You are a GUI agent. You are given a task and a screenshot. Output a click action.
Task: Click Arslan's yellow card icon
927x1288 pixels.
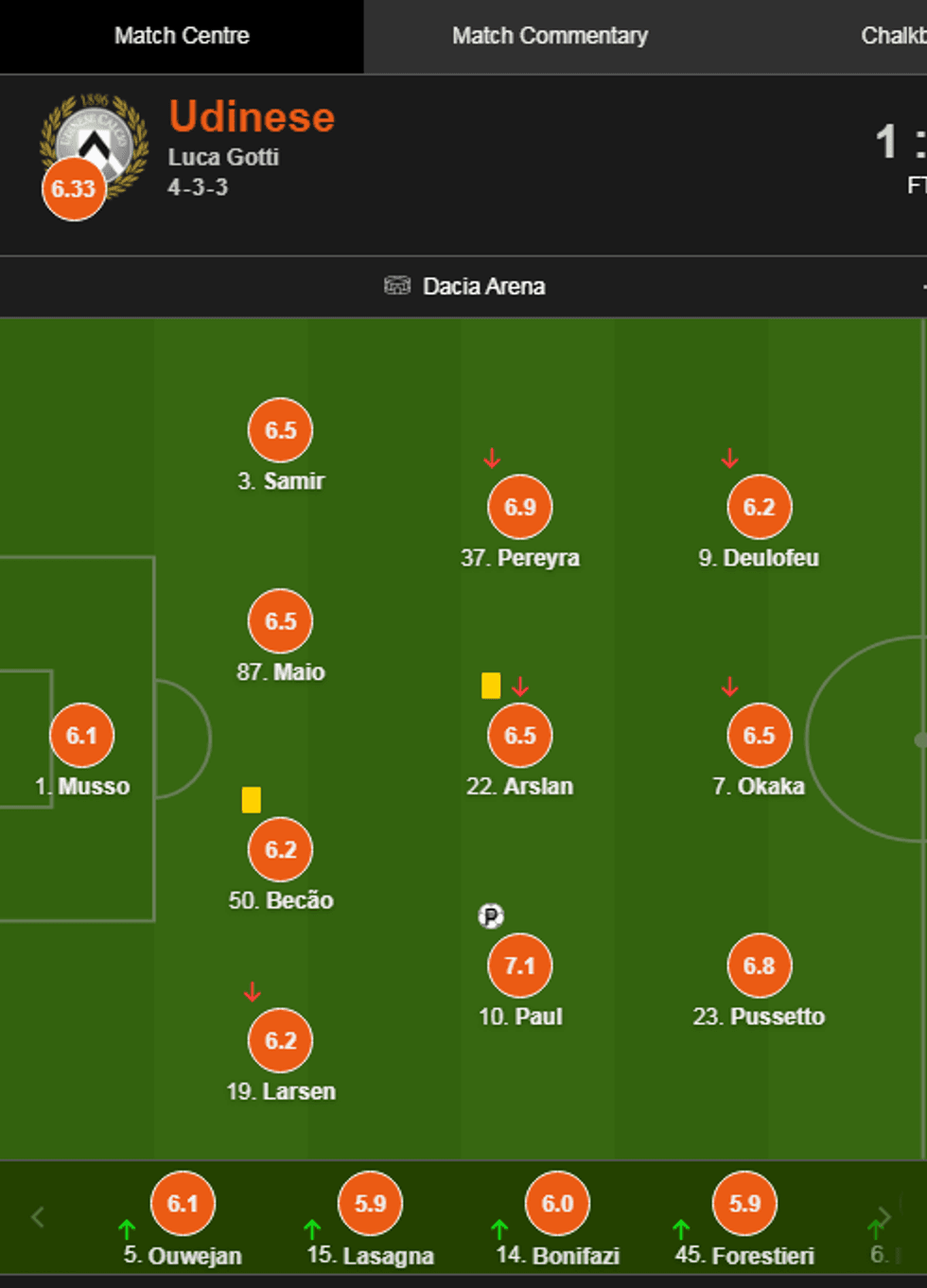pyautogui.click(x=490, y=686)
